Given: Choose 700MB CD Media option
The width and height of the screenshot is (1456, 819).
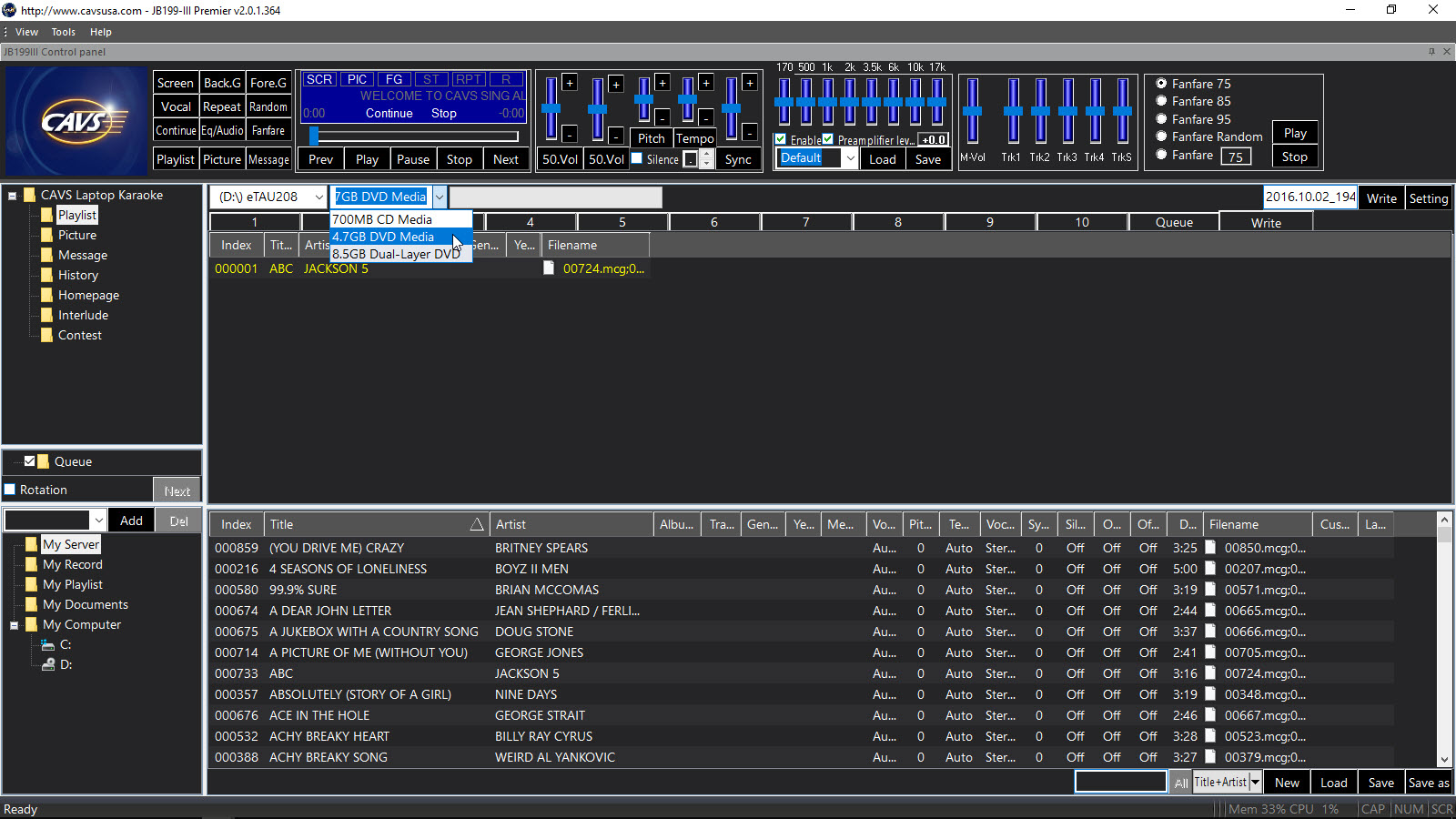Looking at the screenshot, I should (400, 219).
